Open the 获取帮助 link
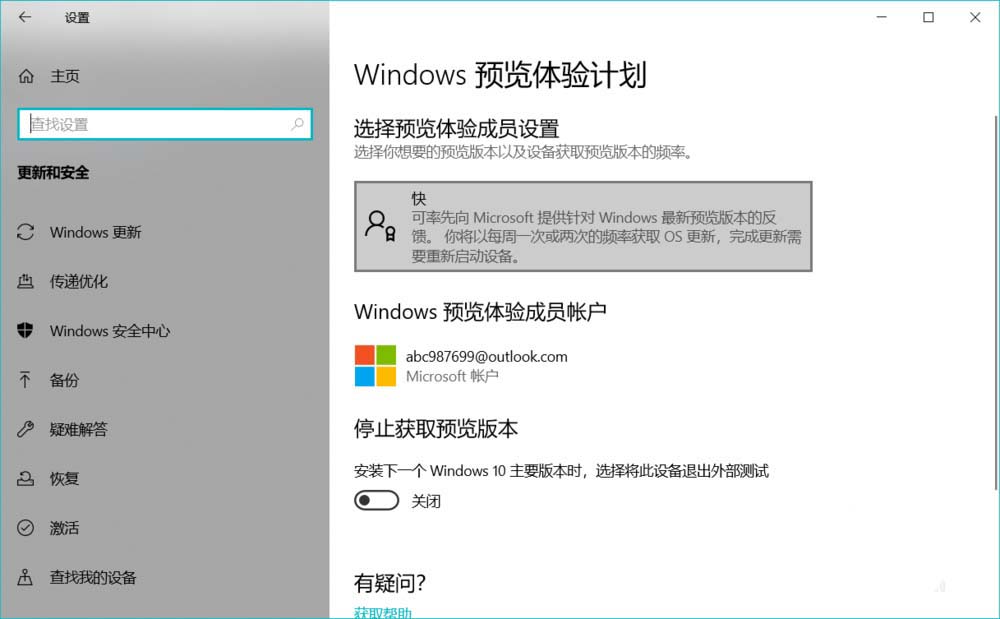This screenshot has width=1000, height=619. [383, 613]
